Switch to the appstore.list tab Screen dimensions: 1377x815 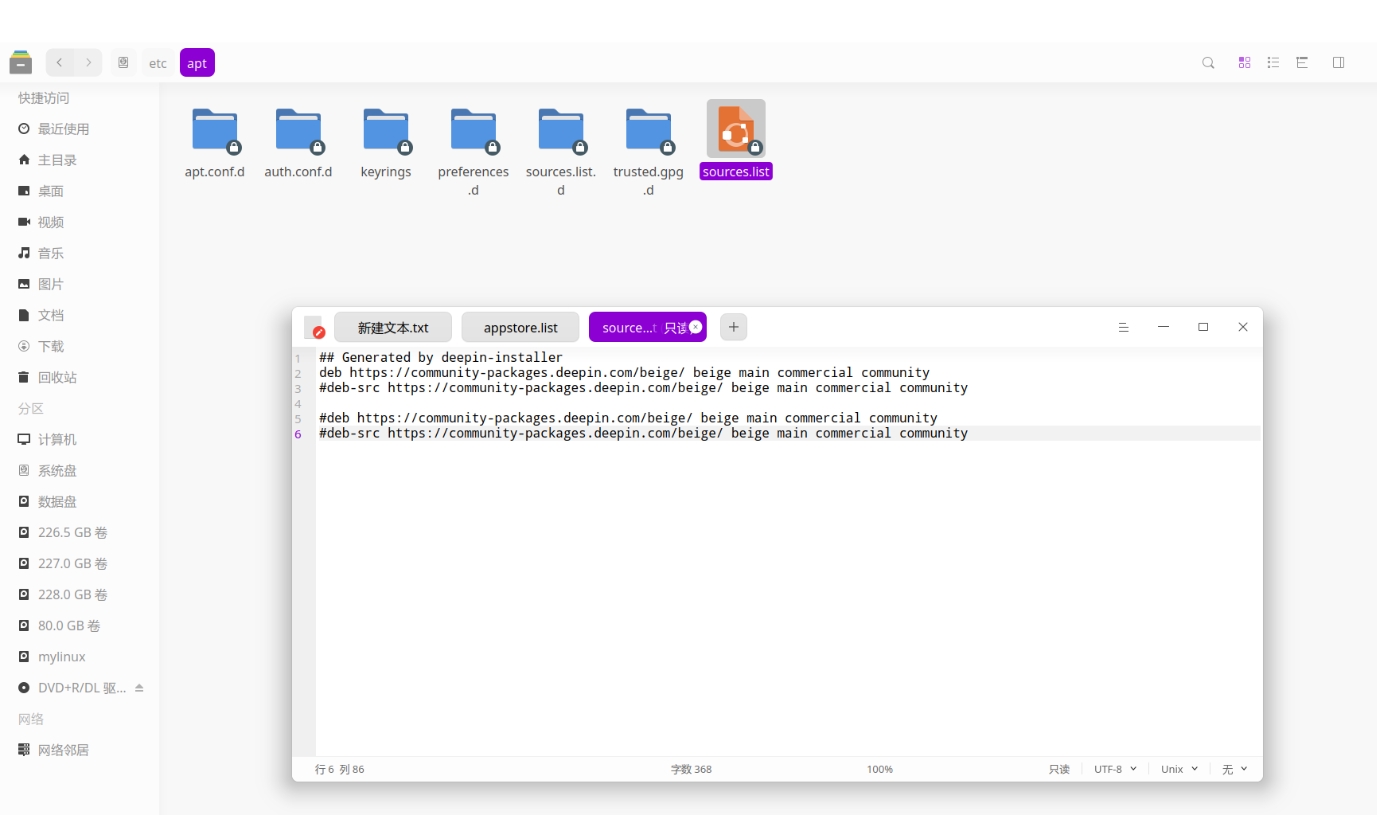(520, 327)
